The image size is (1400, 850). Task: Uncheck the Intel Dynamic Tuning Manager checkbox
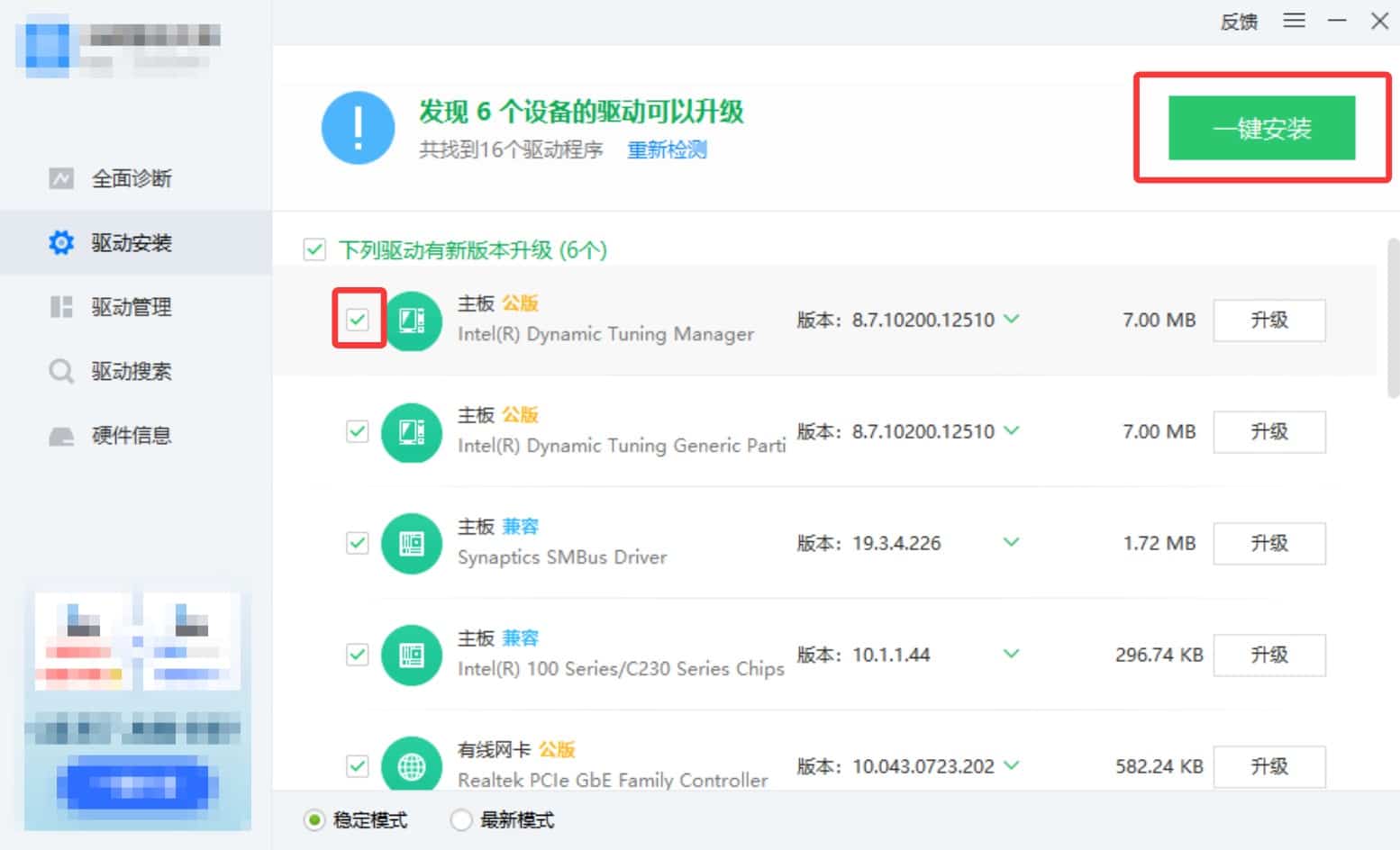click(x=358, y=320)
